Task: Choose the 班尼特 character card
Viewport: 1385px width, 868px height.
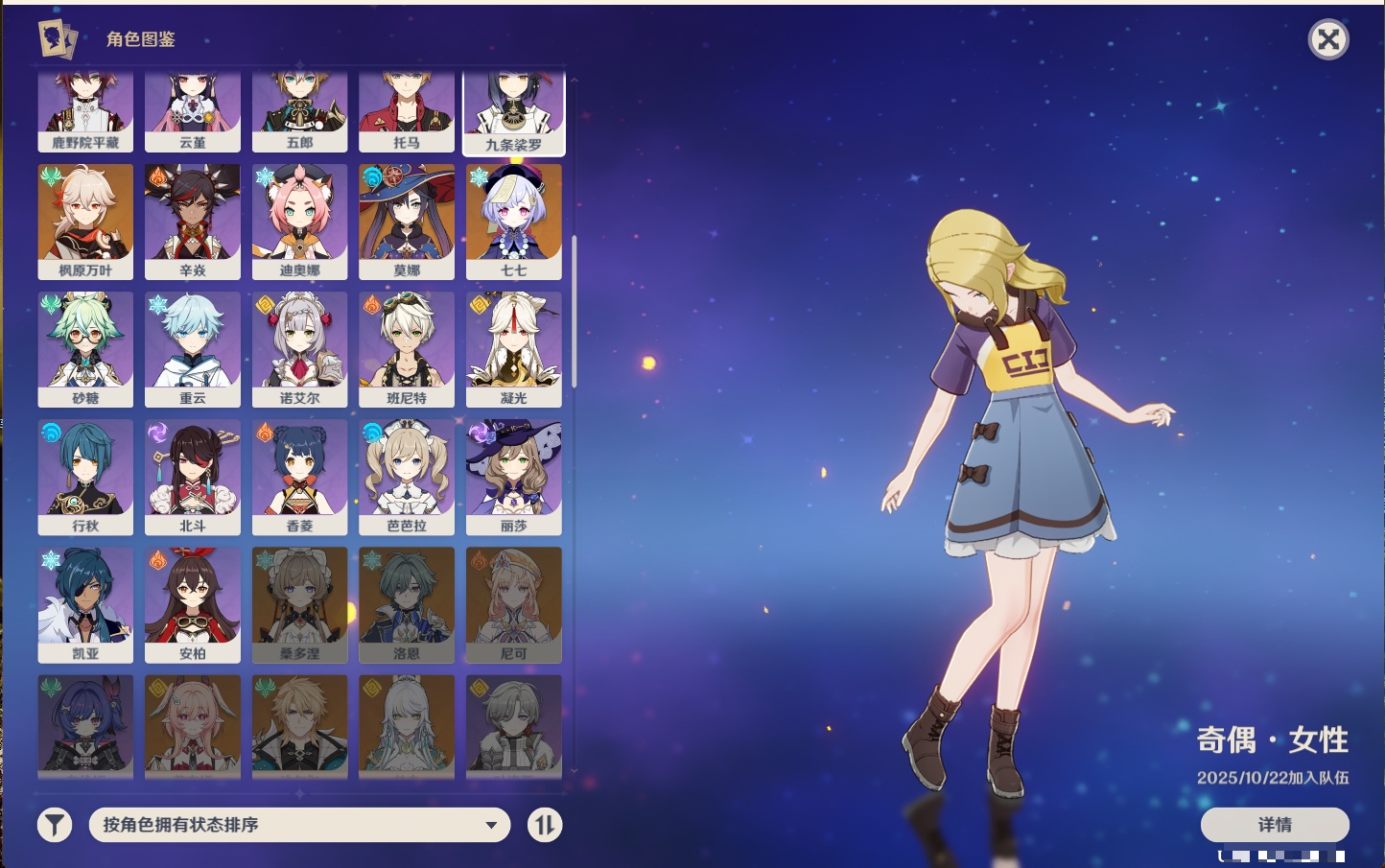Action: tap(407, 350)
